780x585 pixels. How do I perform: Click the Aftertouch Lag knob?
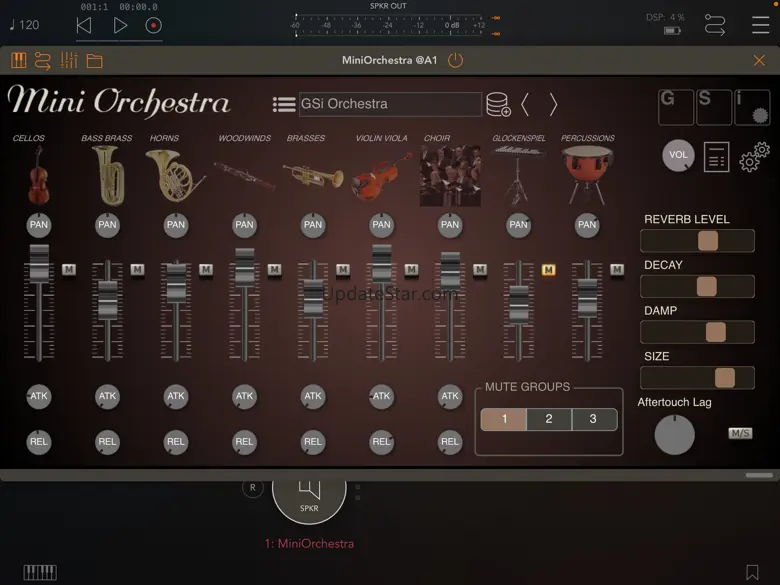[x=674, y=435]
